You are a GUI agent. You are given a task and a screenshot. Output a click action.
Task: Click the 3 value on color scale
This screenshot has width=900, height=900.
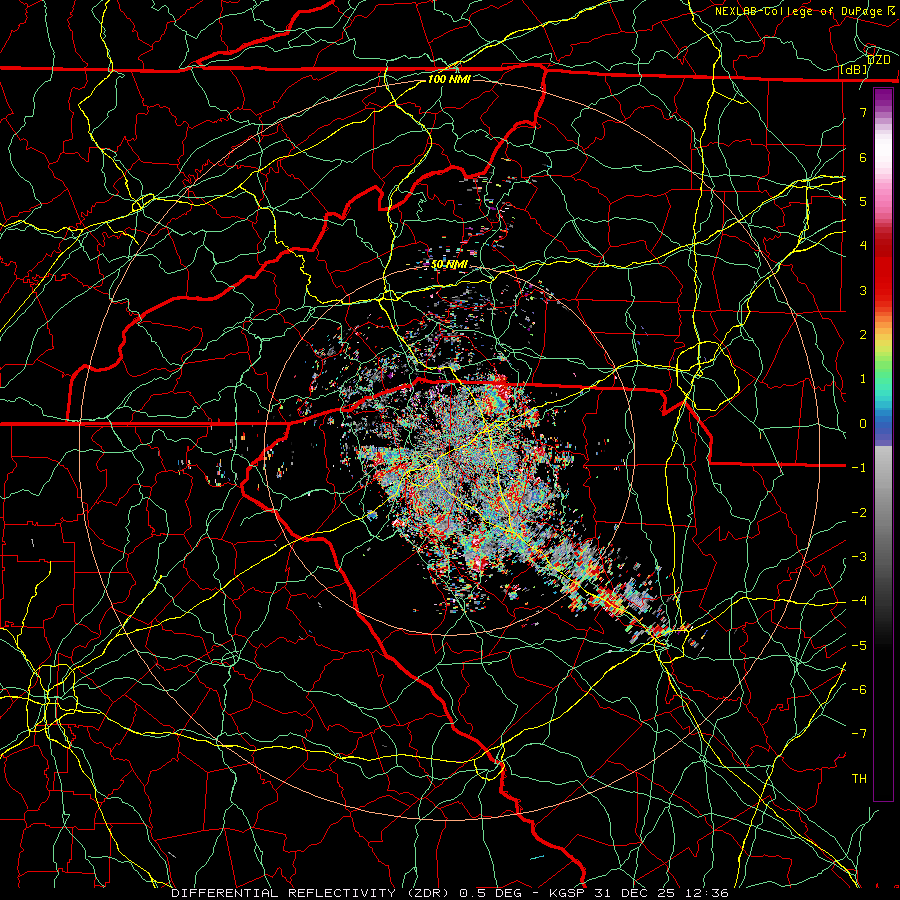[863, 290]
